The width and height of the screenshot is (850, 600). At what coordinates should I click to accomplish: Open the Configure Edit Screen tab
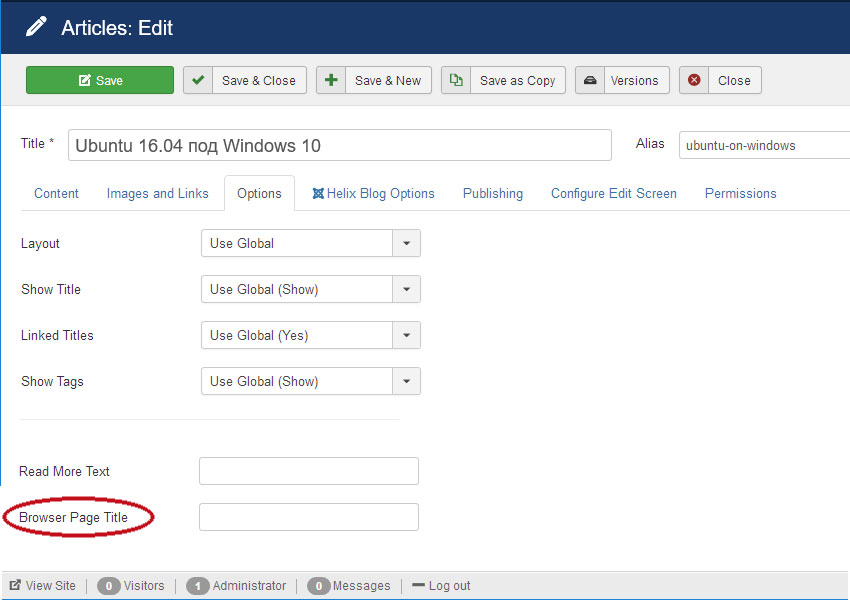[614, 193]
